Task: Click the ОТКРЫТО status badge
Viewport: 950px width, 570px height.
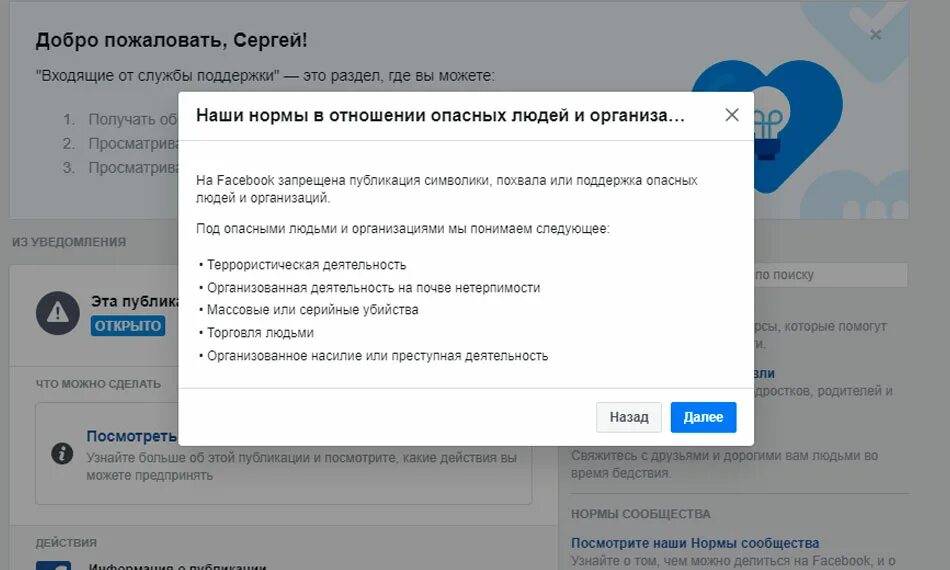Action: [128, 326]
